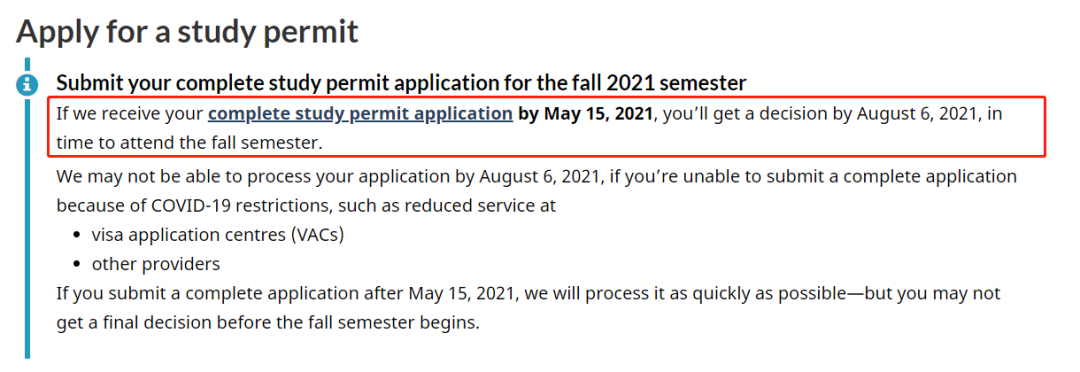Select the fall 2021 semester subheading
This screenshot has height=372, width=1080.
401,83
